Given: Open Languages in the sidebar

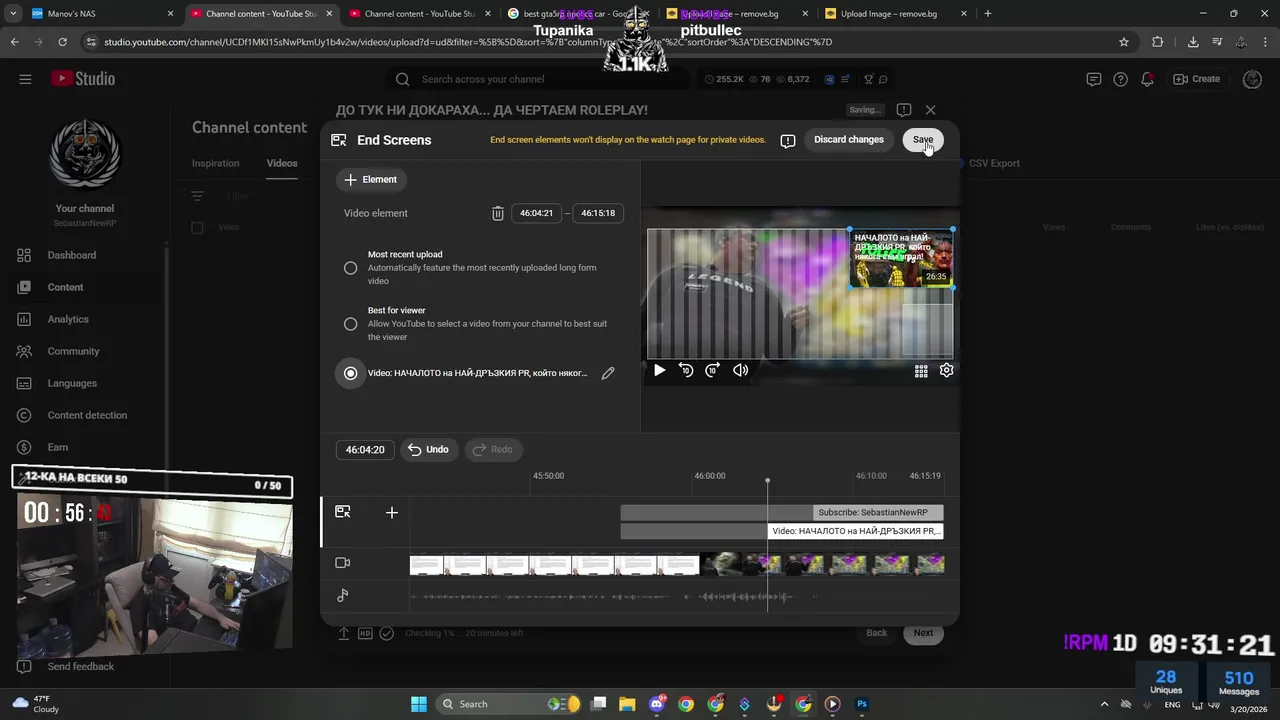Looking at the screenshot, I should click(x=84, y=383).
